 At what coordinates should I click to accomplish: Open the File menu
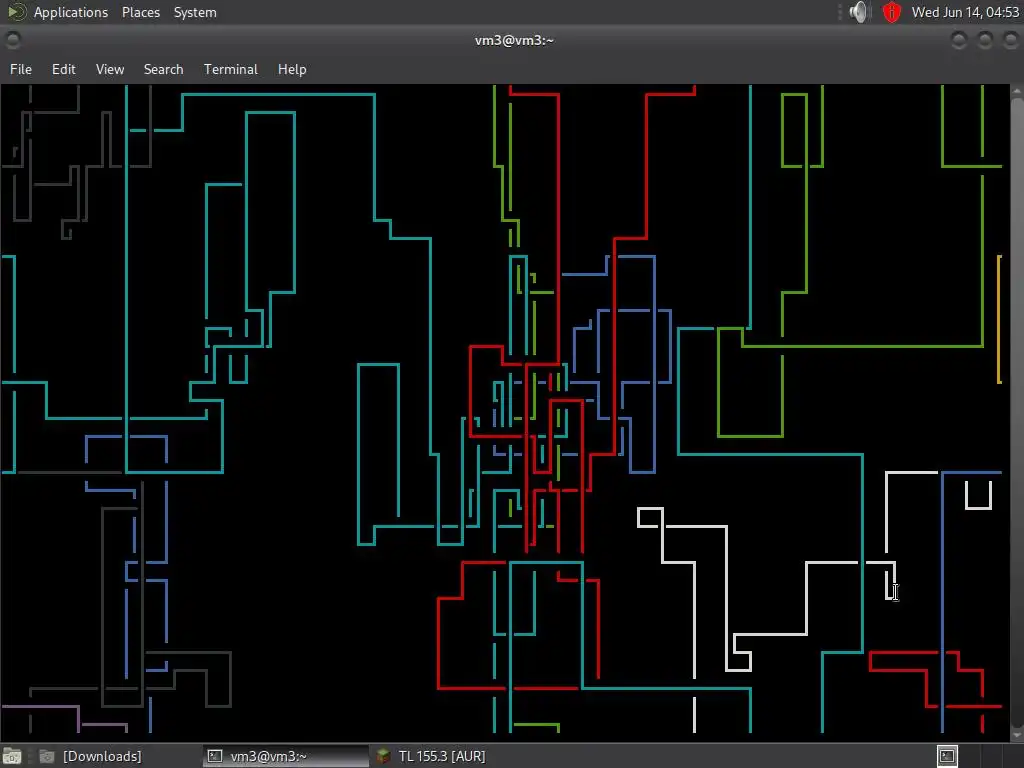(x=21, y=69)
